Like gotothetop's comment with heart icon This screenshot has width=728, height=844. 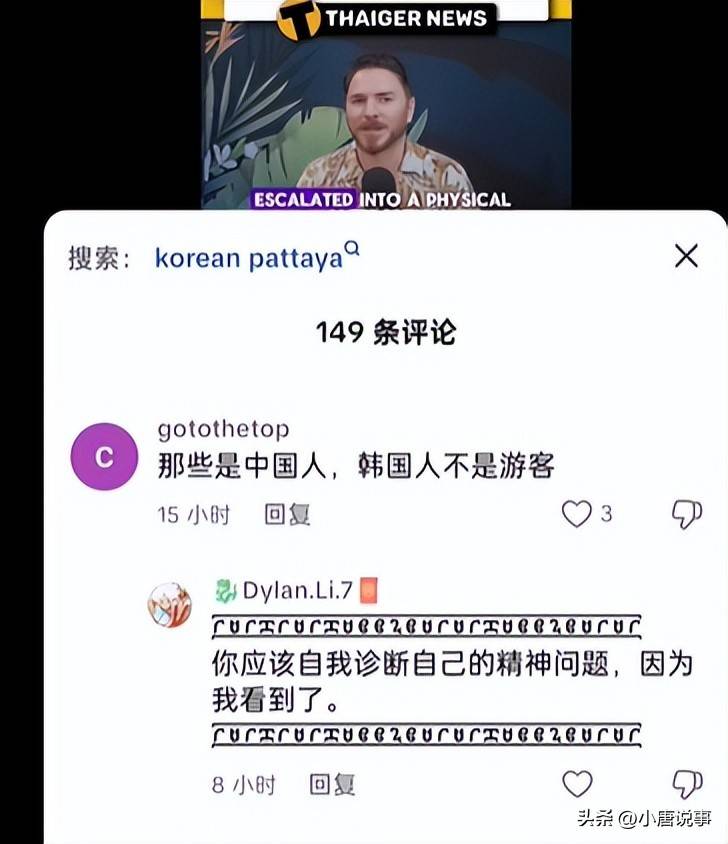tap(577, 514)
